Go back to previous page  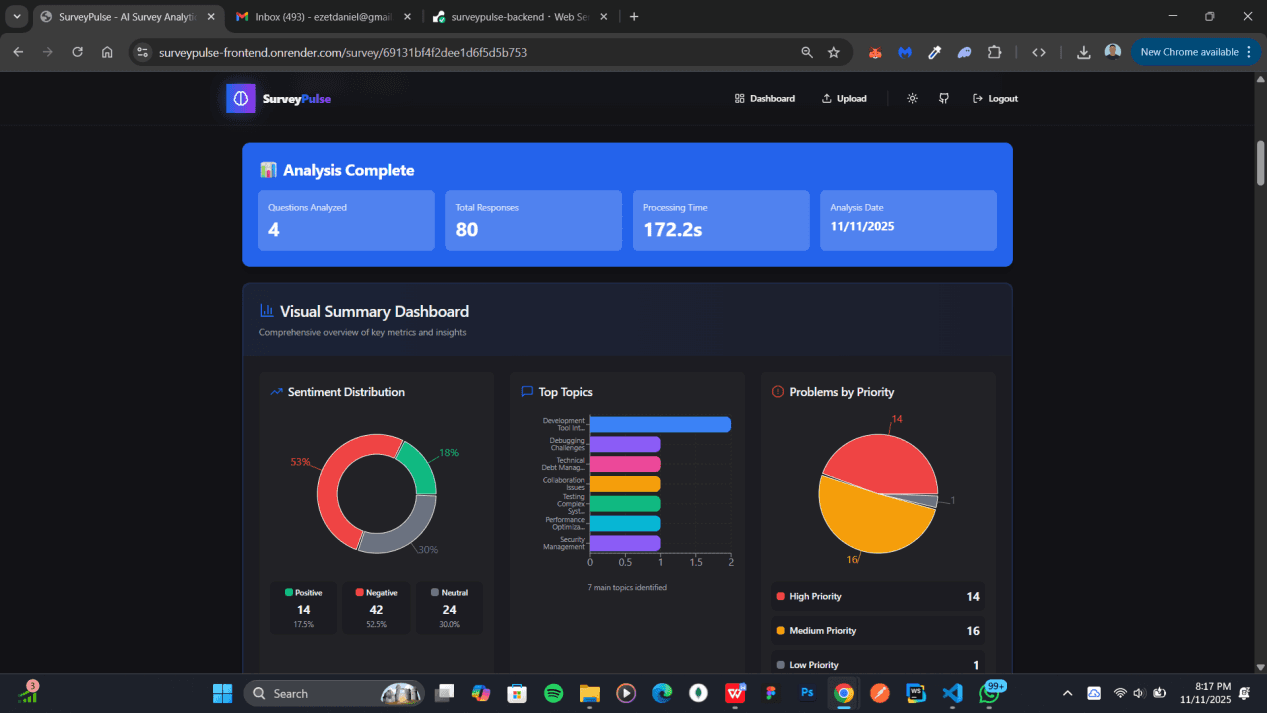click(18, 52)
